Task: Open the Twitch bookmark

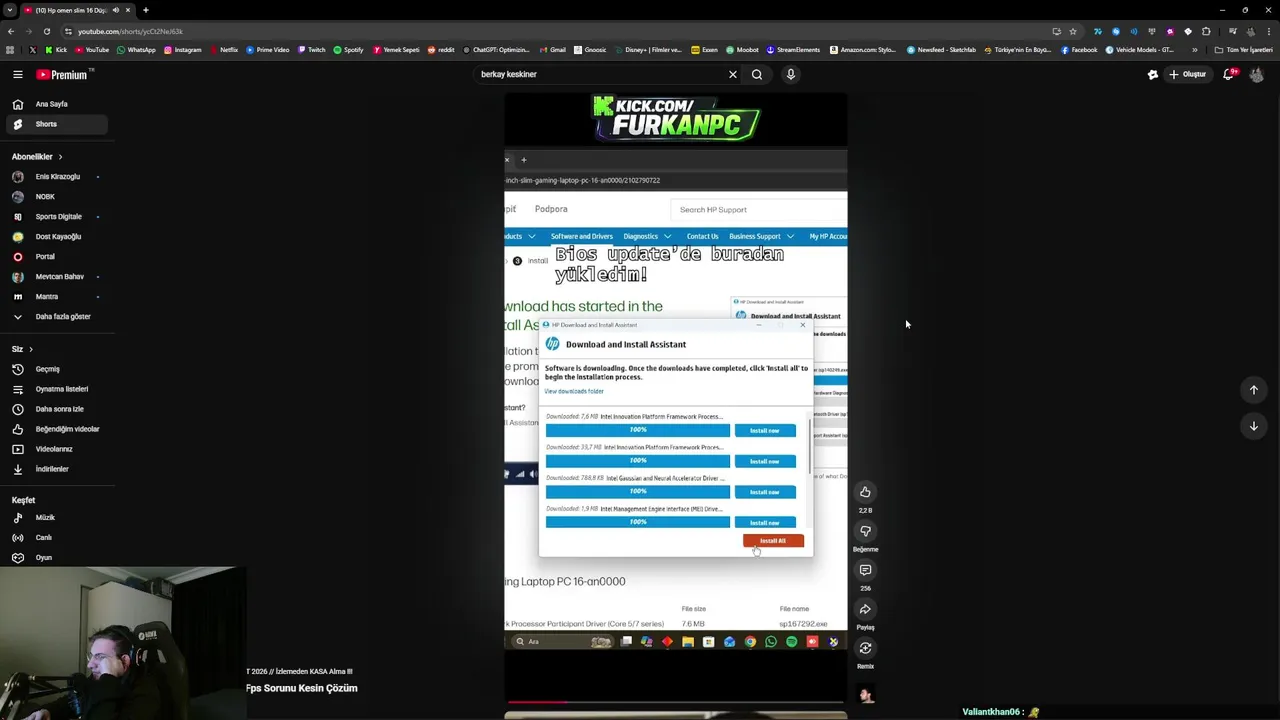Action: pos(311,50)
